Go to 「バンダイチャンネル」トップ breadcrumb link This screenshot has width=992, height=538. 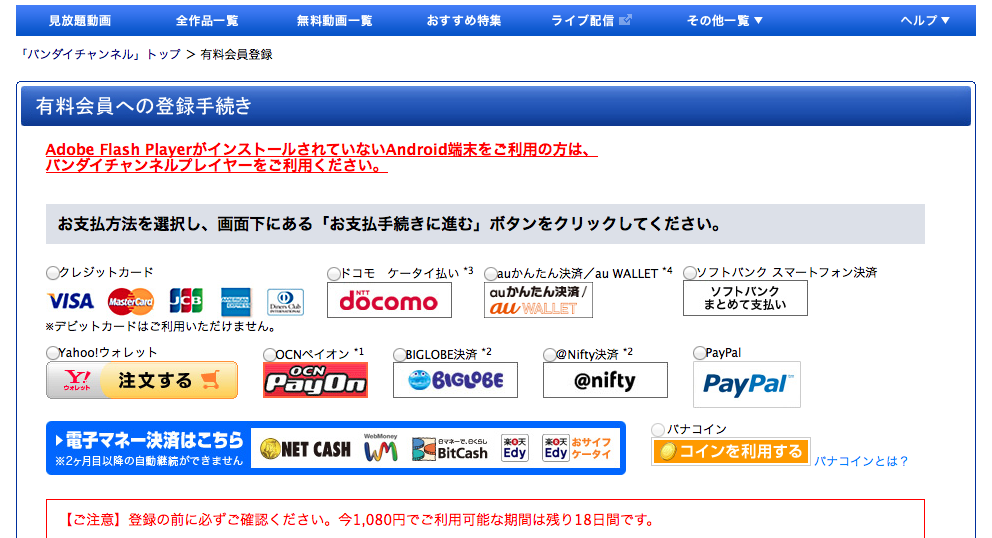100,54
